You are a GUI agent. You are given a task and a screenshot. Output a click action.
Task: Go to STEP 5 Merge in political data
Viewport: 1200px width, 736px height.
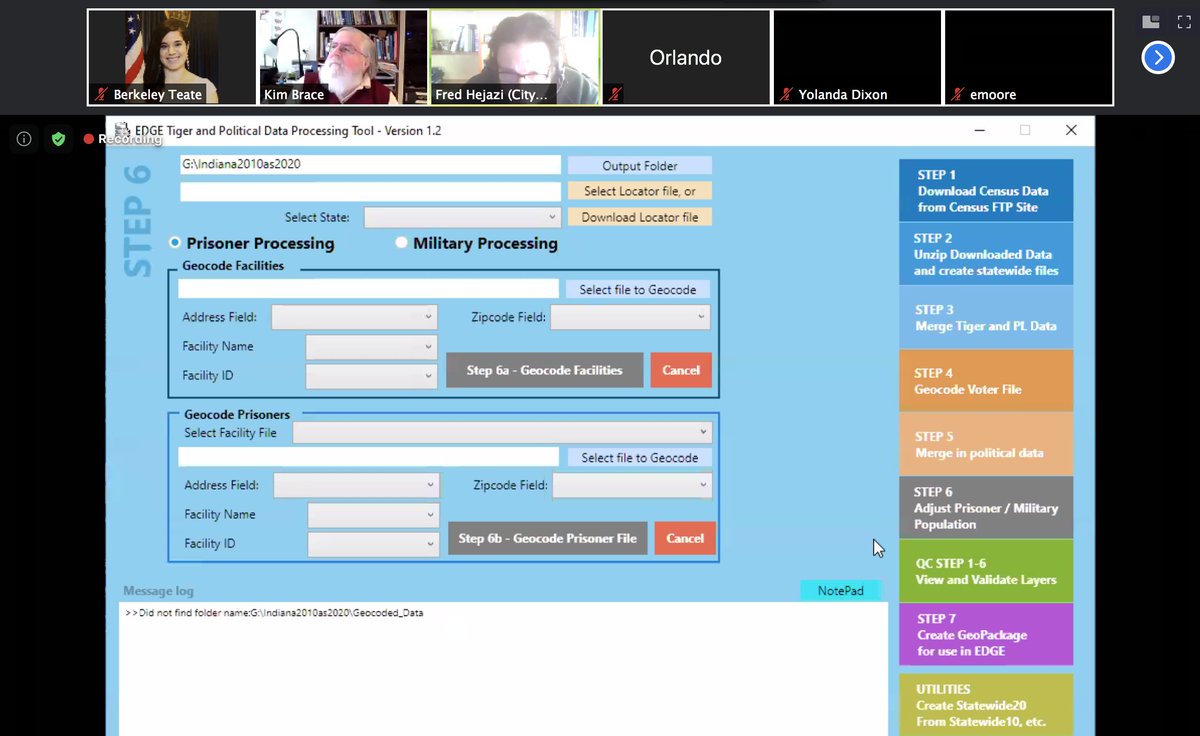pos(985,444)
